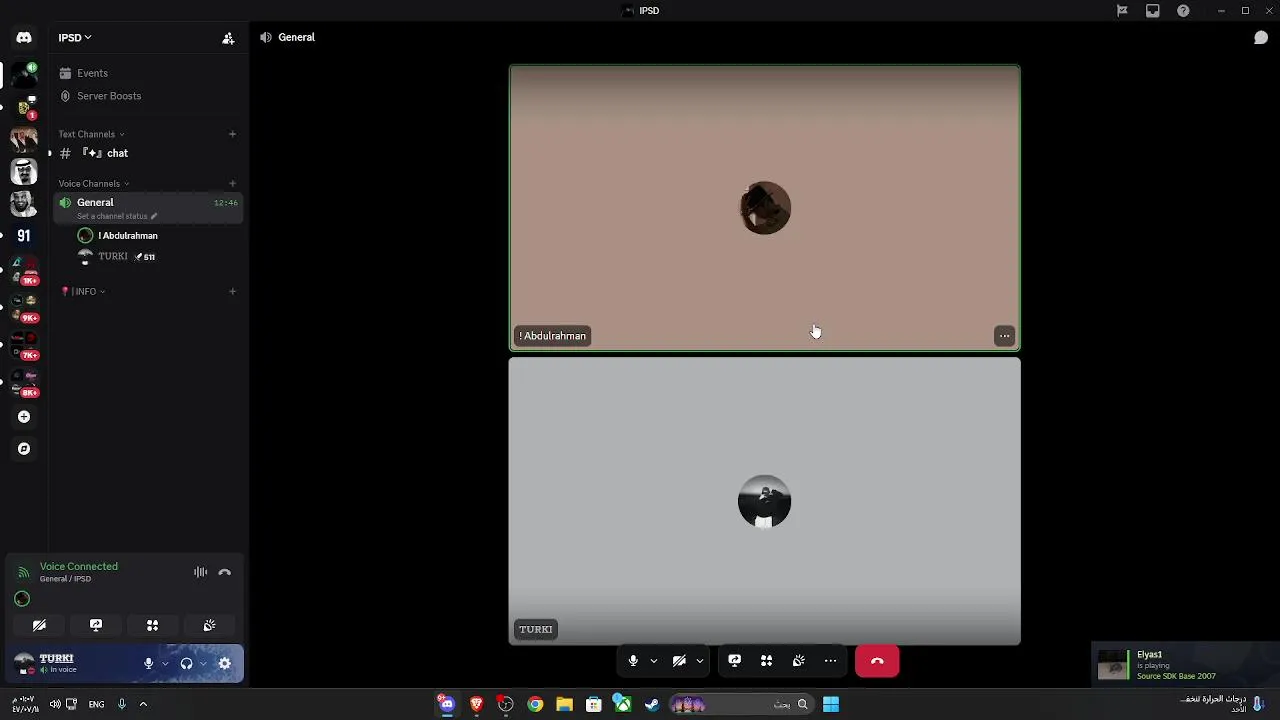1280x720 pixels.
Task: Open soundboard in the voice panel
Action: (209, 625)
